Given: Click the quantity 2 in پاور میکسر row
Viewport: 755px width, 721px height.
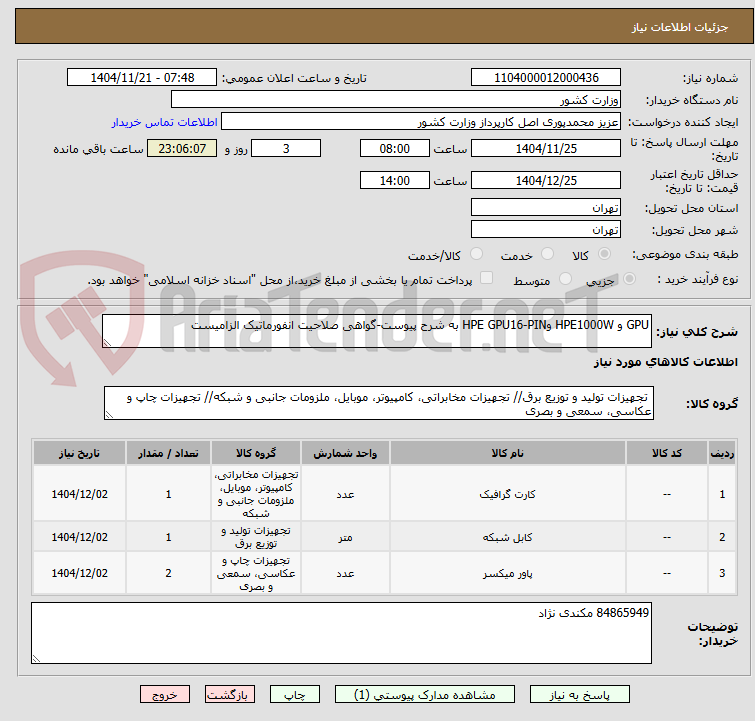Looking at the screenshot, I should (168, 573).
